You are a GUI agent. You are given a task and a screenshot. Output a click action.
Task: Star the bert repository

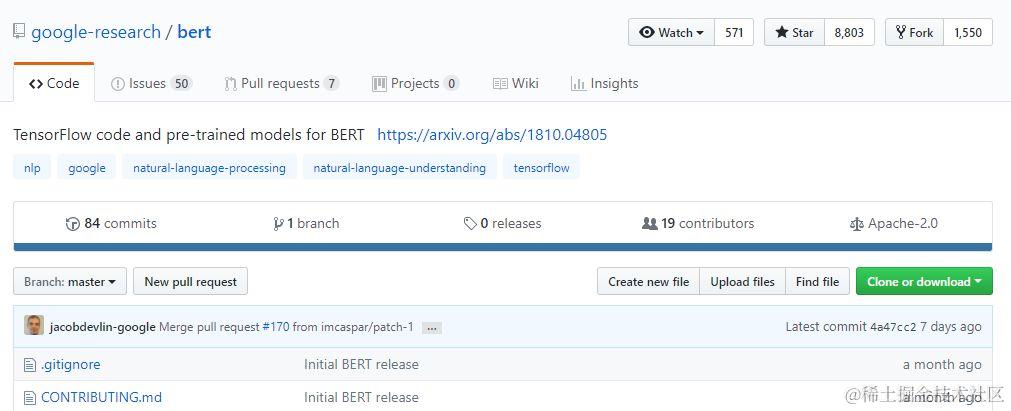point(794,32)
